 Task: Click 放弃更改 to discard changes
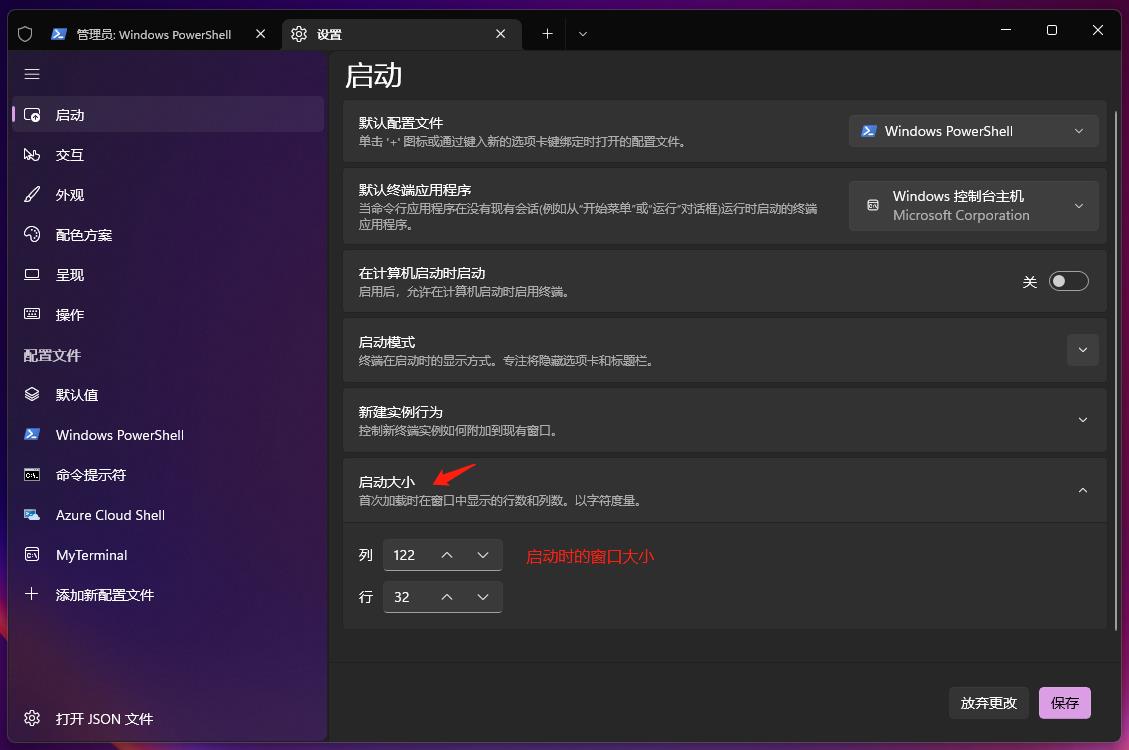[x=988, y=703]
